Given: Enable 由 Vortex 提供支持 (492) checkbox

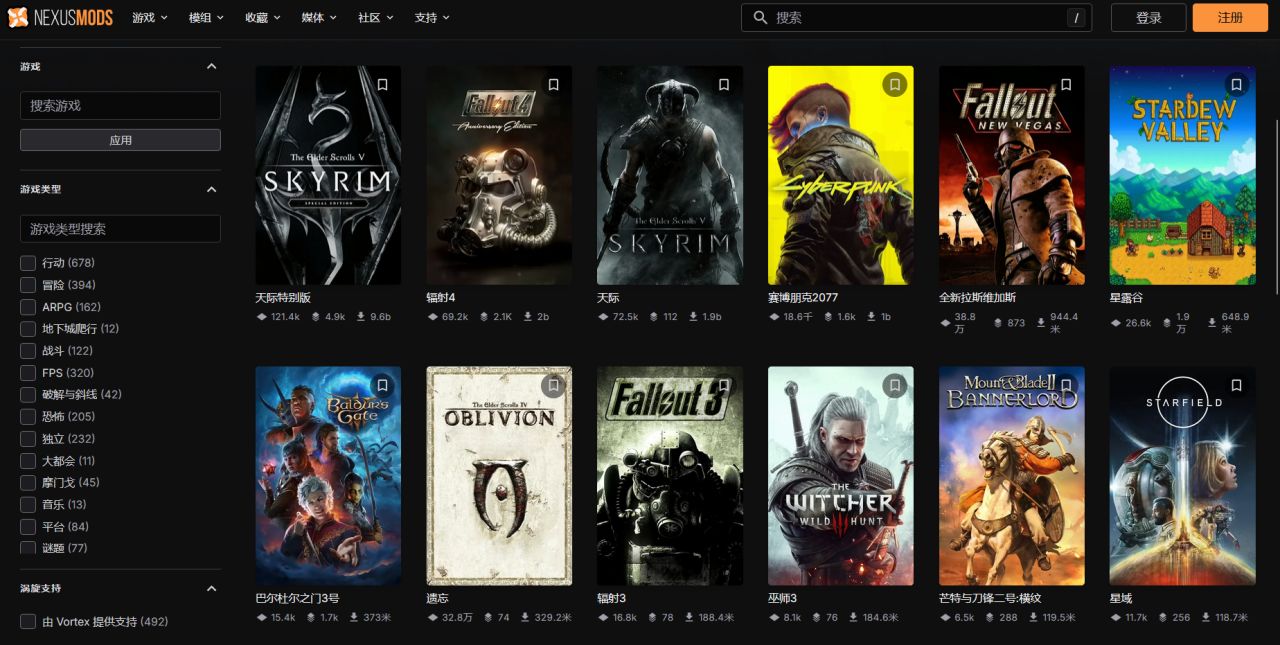Looking at the screenshot, I should tap(28, 622).
